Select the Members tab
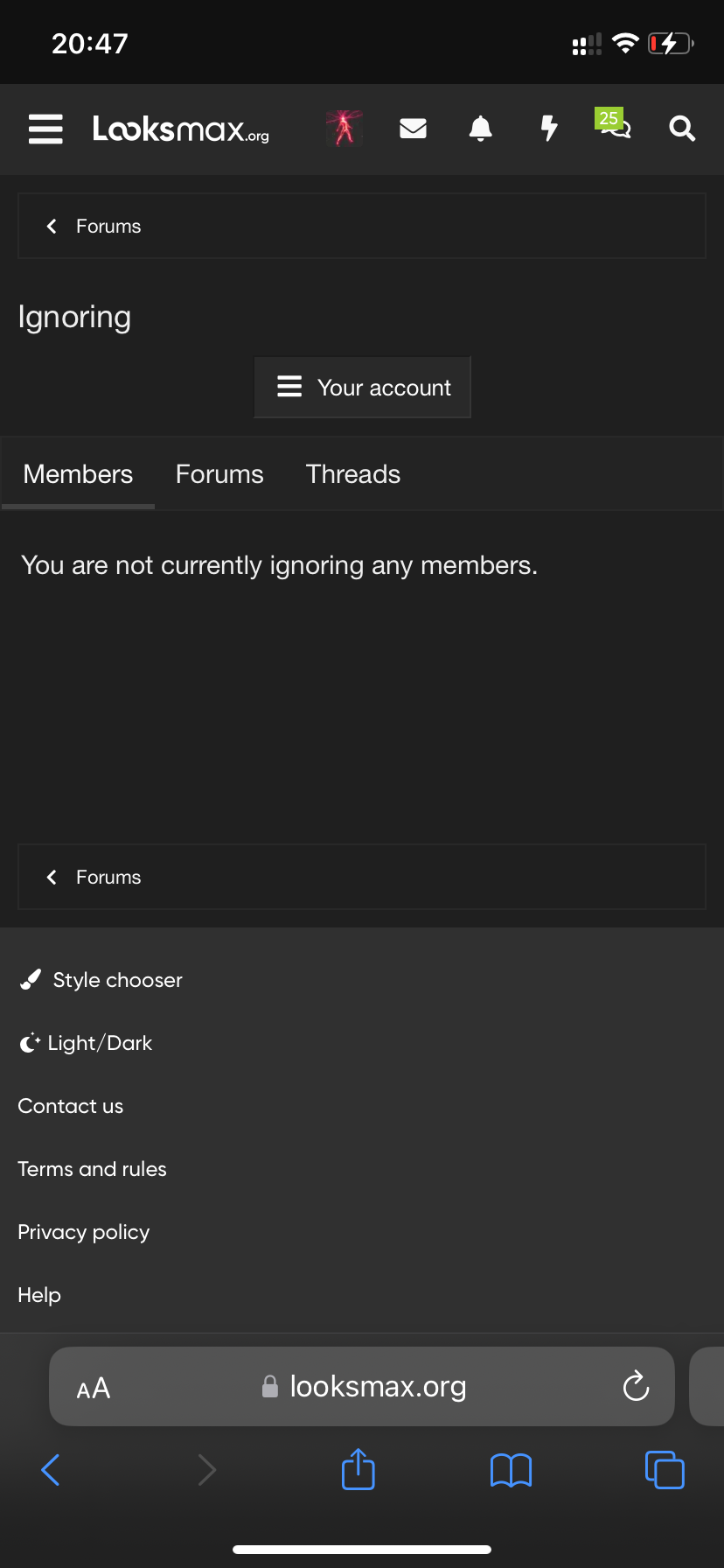The image size is (724, 1568). 79,474
